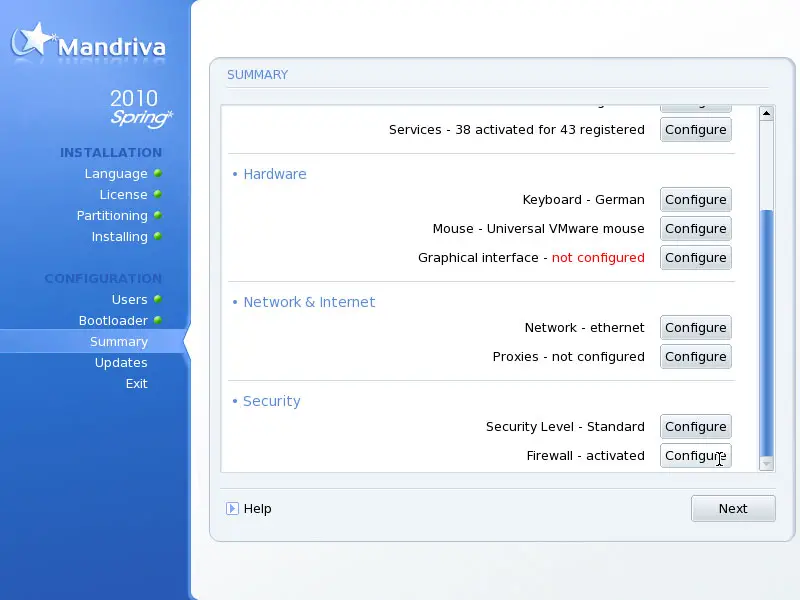Click the Security section heading
The height and width of the screenshot is (600, 800).
271,401
